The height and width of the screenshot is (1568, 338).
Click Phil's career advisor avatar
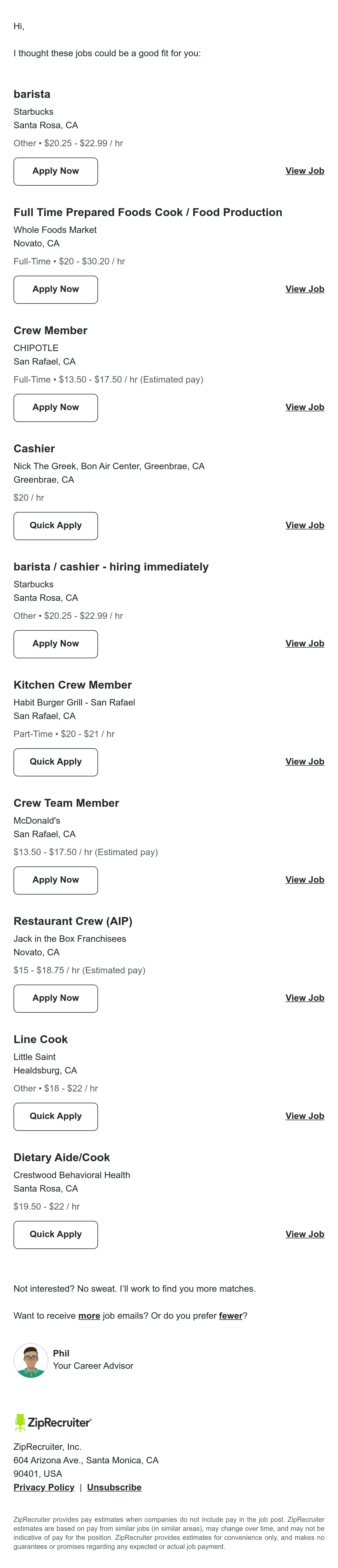30,1360
